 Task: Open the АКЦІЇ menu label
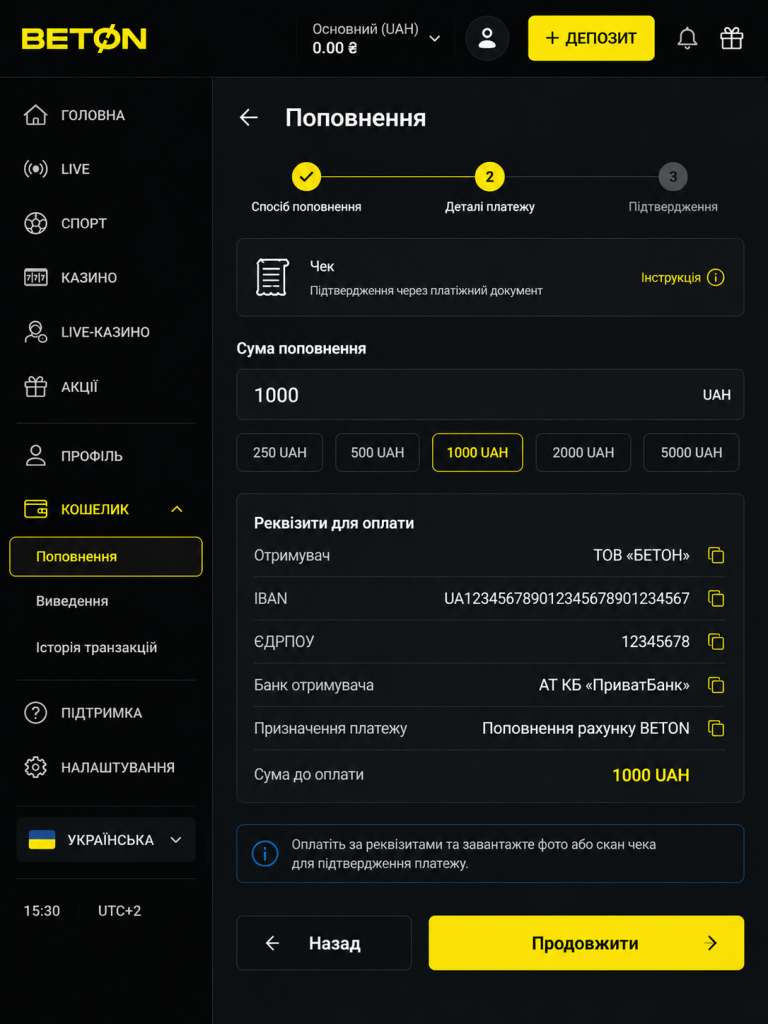click(x=79, y=387)
